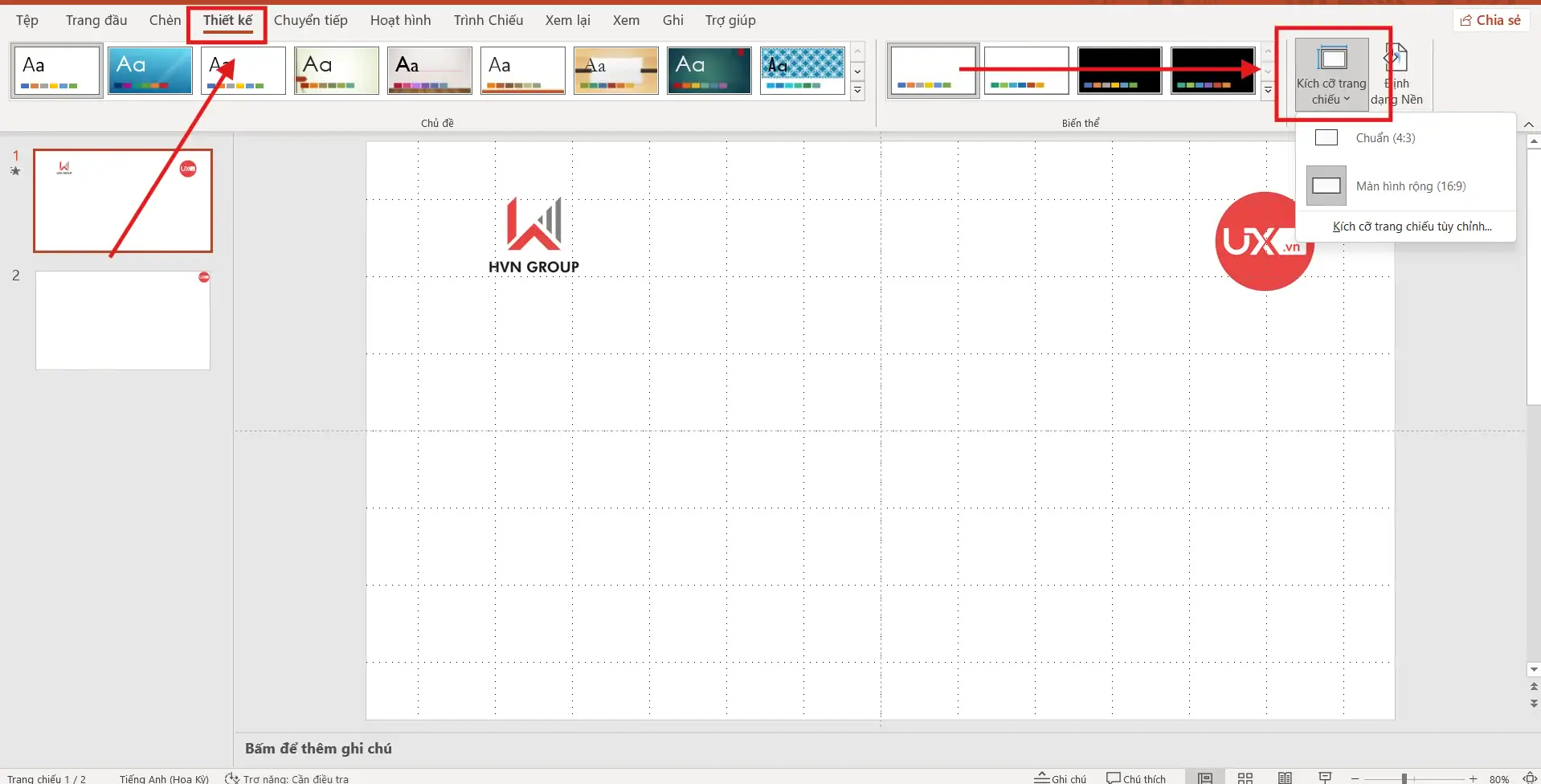The width and height of the screenshot is (1541, 784).
Task: Open the Chuyển tiếp tab
Action: [x=310, y=21]
